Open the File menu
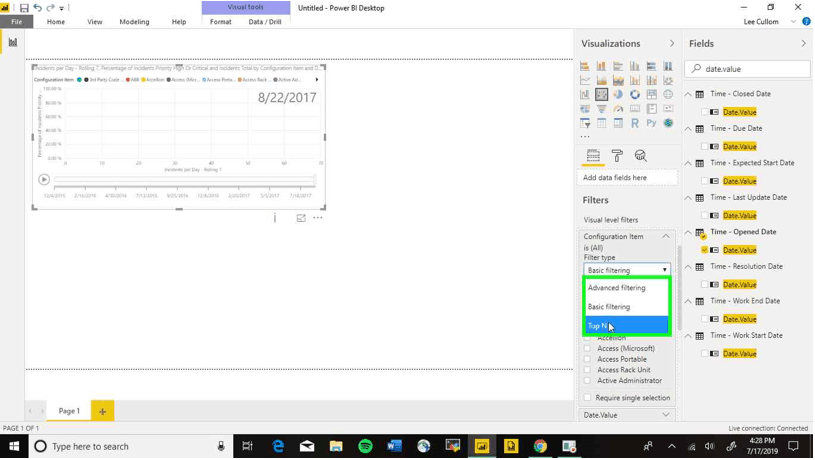The width and height of the screenshot is (815, 460). point(17,22)
